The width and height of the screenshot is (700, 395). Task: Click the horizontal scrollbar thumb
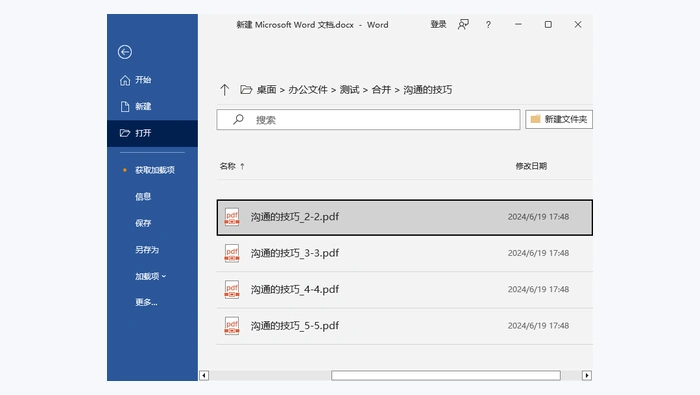446,375
